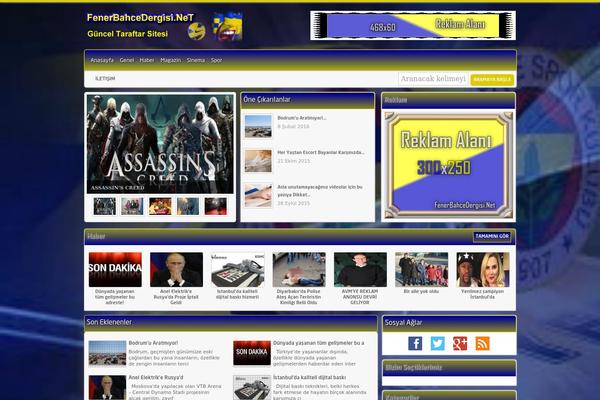Click the SON DAKİKA thumbnail in Son Eklenenler
Screen dimensions: 600x400
point(252,353)
